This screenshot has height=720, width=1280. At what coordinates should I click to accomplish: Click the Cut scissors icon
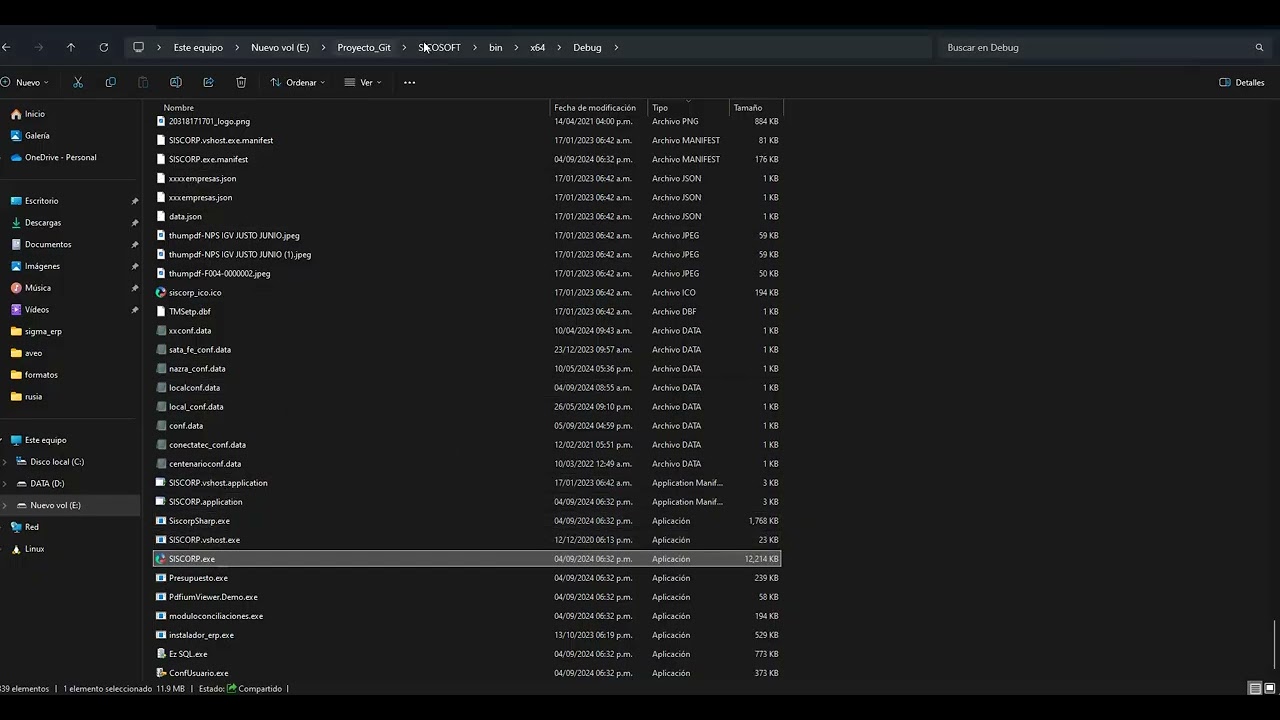pyautogui.click(x=78, y=82)
